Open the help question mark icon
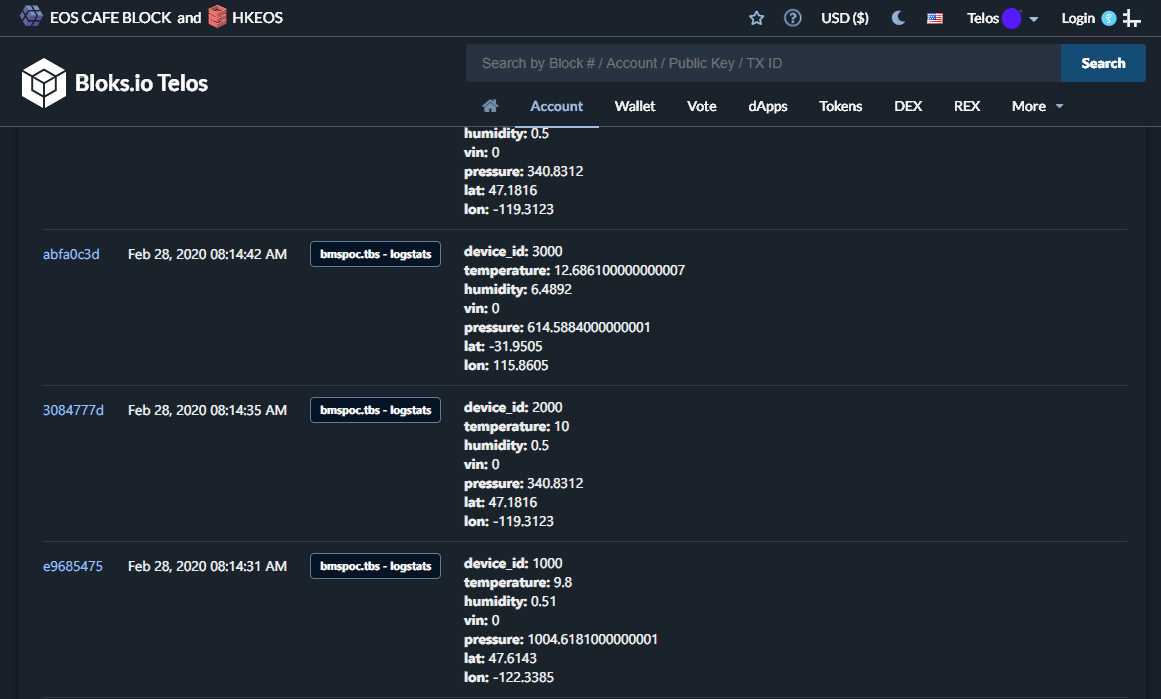 click(x=792, y=18)
